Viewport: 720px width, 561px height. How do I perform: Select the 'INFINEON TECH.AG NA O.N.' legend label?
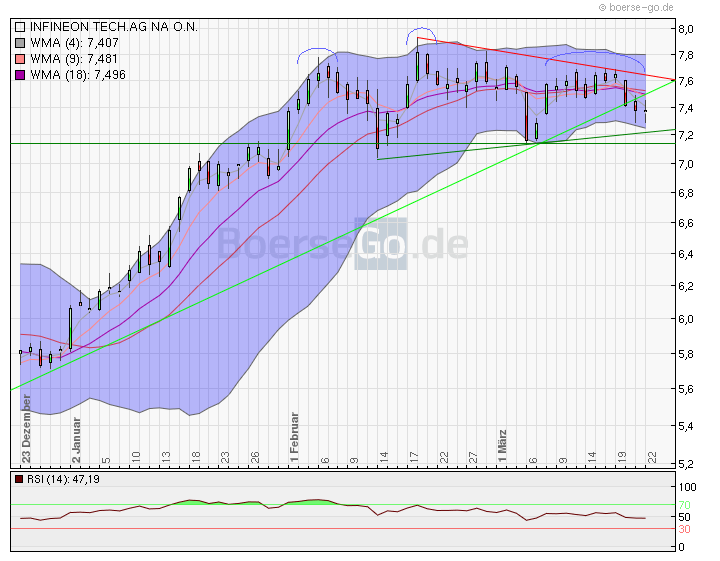click(x=114, y=27)
